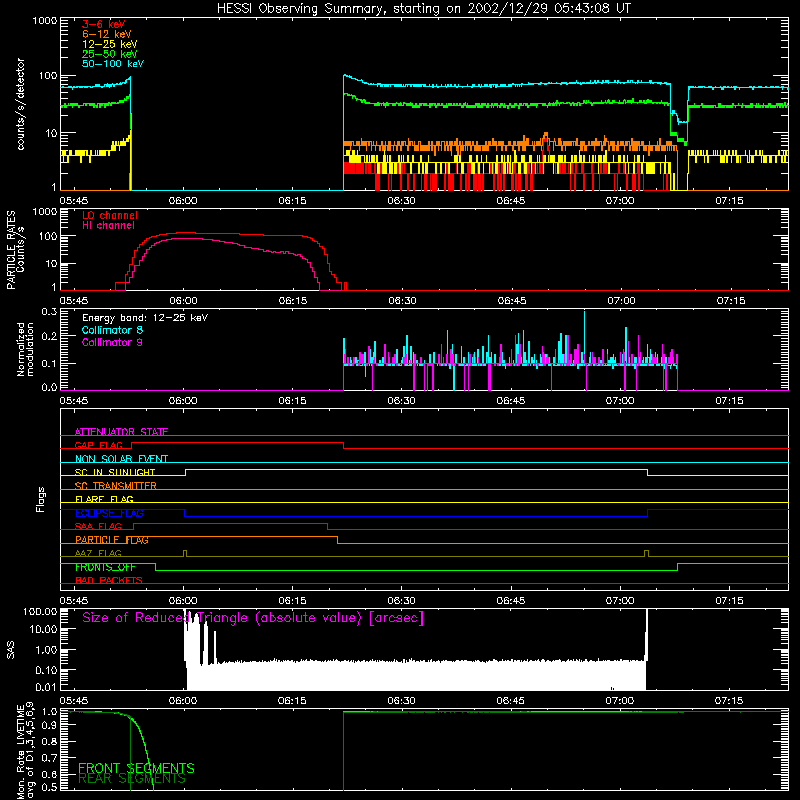Select the 6-12 keV legend label
Screen dimensions: 800x800
click(107, 34)
